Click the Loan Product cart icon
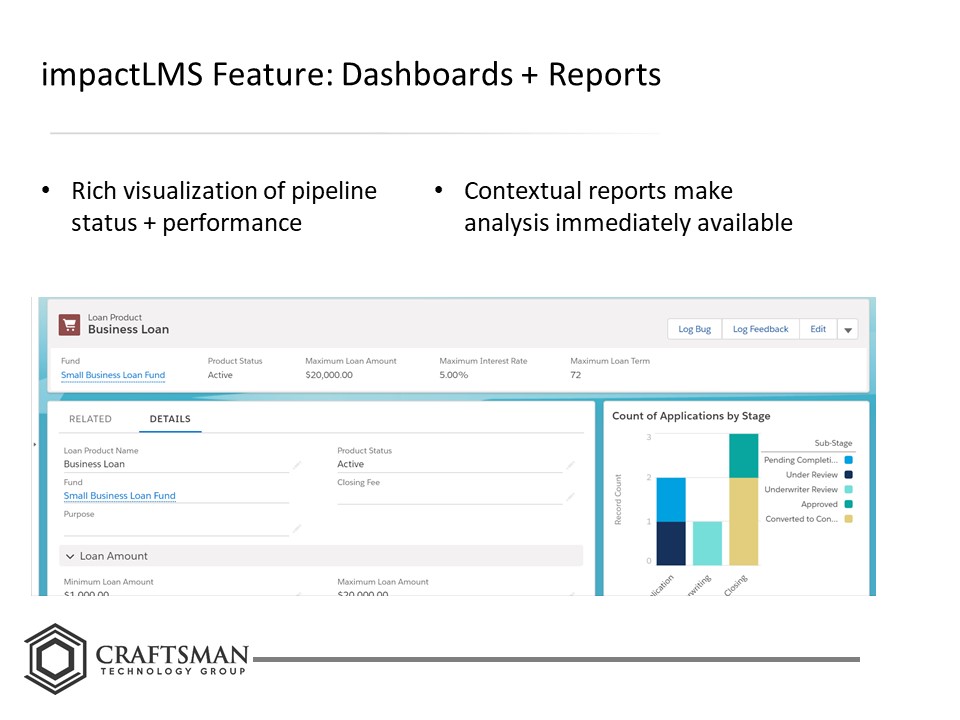Image resolution: width=960 pixels, height=720 pixels. pyautogui.click(x=69, y=324)
